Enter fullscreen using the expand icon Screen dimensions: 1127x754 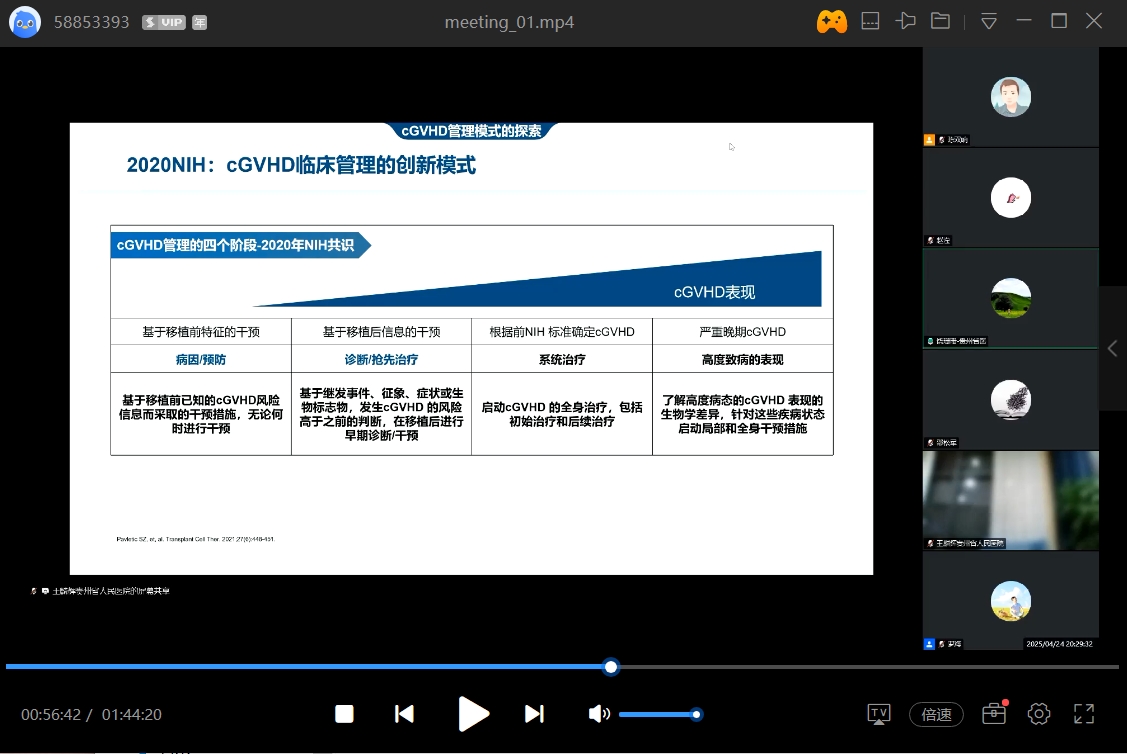point(1083,714)
